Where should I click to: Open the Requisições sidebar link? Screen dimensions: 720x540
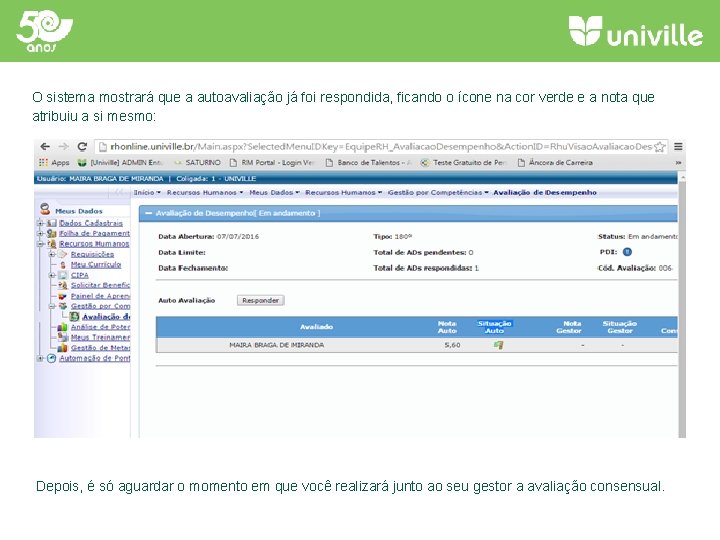pos(92,254)
